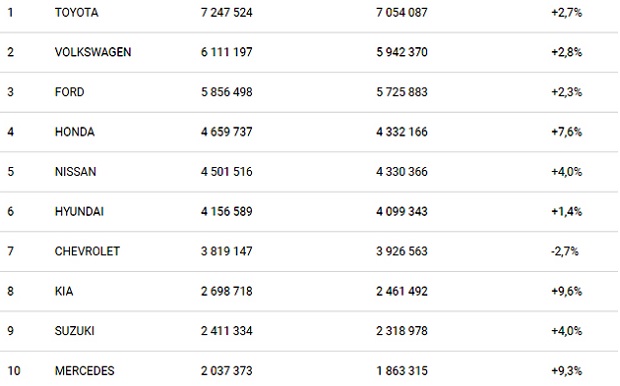Select the VOLKSWAGEN row label
Image resolution: width=620 pixels, height=386 pixels.
(93, 52)
